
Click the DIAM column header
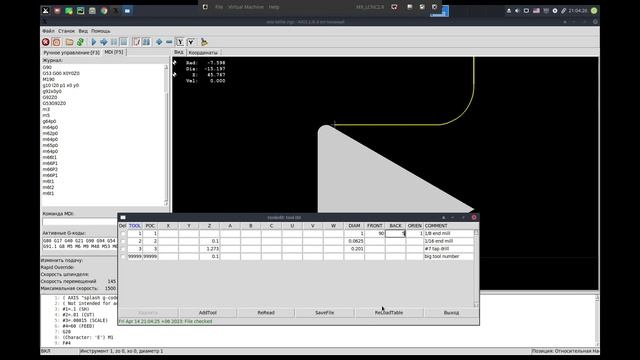354,226
